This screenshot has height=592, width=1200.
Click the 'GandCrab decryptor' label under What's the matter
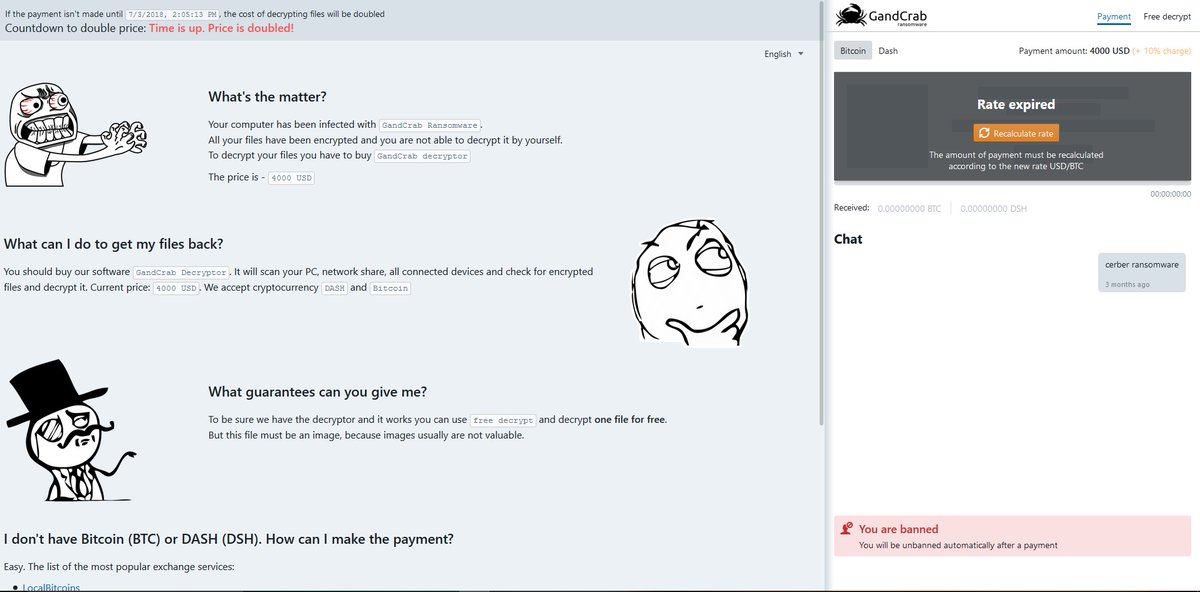pyautogui.click(x=423, y=156)
